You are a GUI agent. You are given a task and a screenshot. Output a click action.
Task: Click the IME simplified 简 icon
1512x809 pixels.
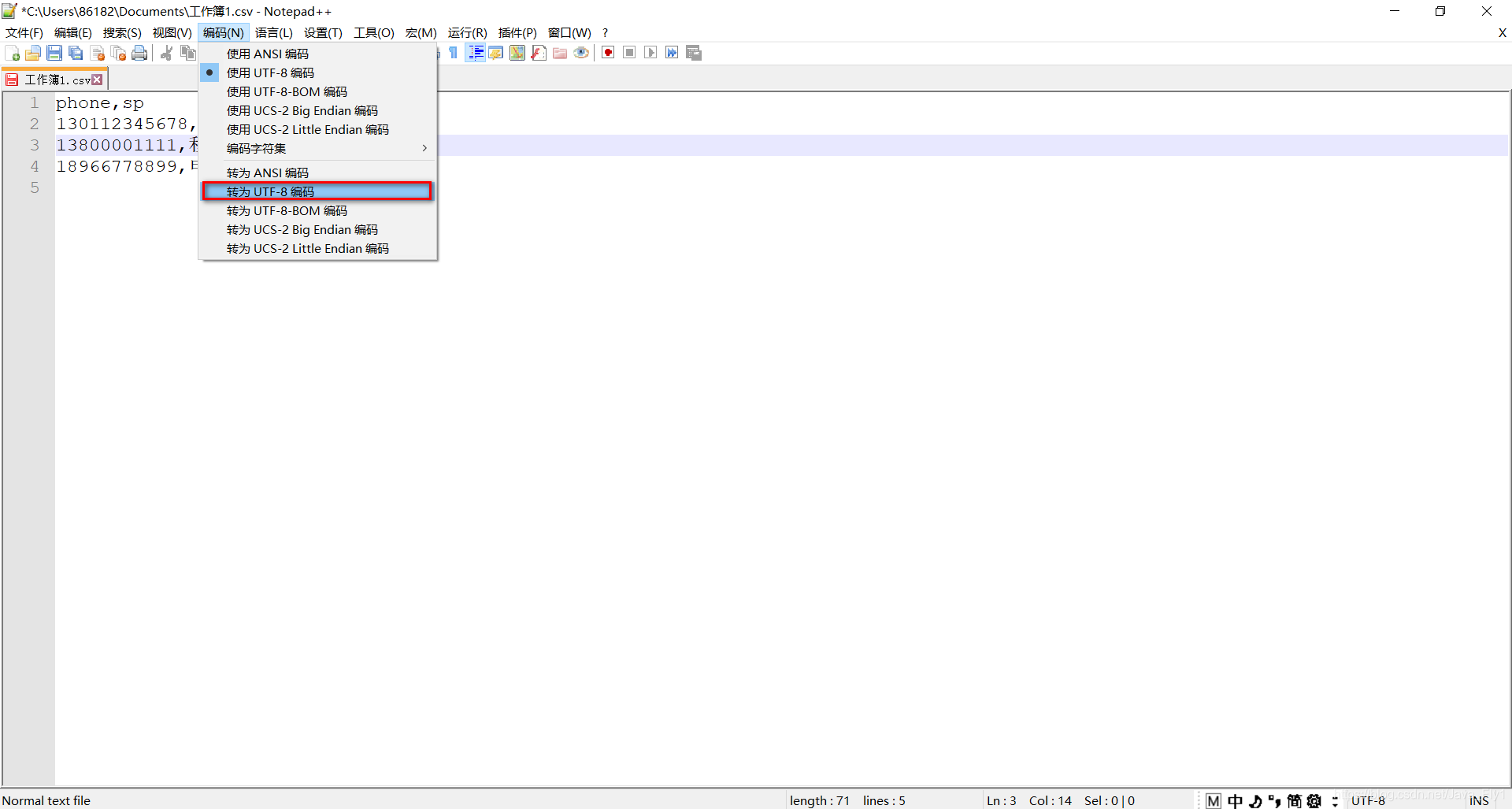tap(1294, 800)
